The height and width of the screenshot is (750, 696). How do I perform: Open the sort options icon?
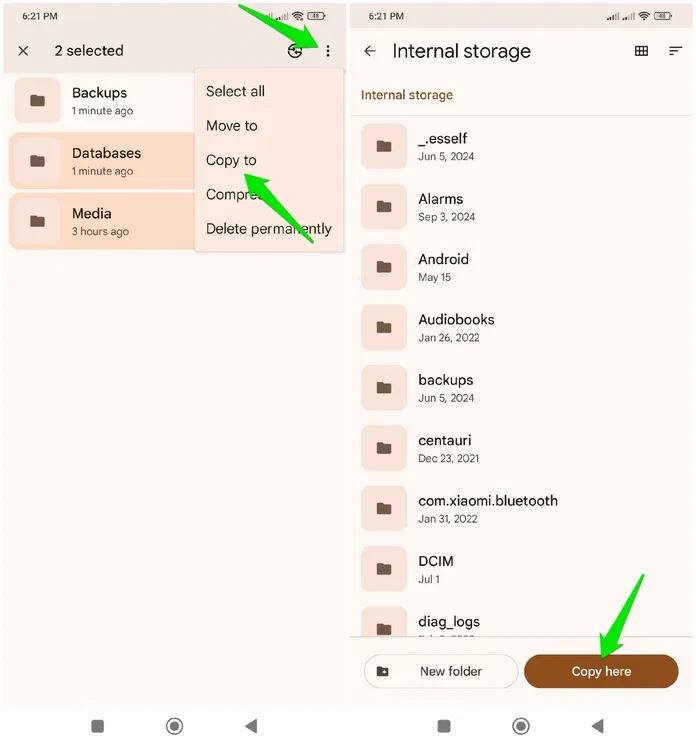click(x=675, y=51)
